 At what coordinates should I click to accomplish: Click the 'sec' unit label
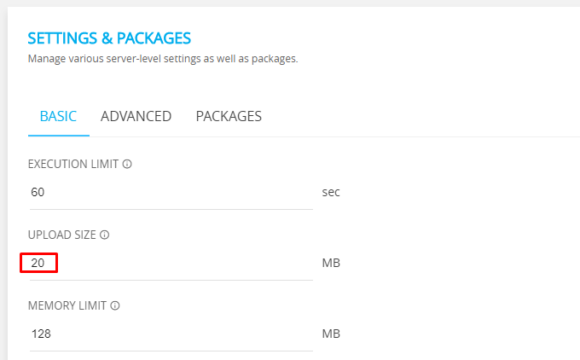(331, 192)
